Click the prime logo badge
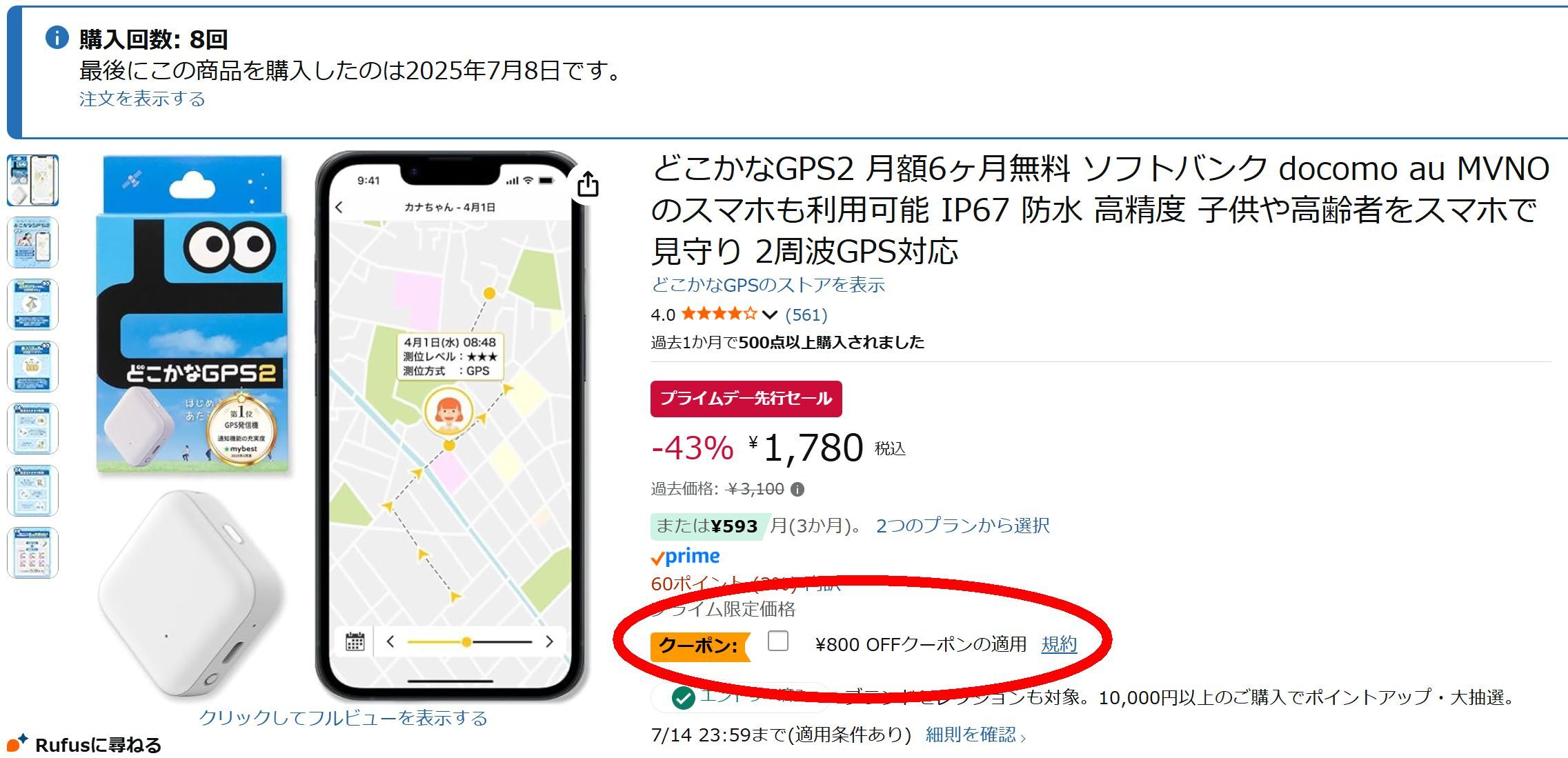Image resolution: width=1568 pixels, height=758 pixels. tap(685, 556)
